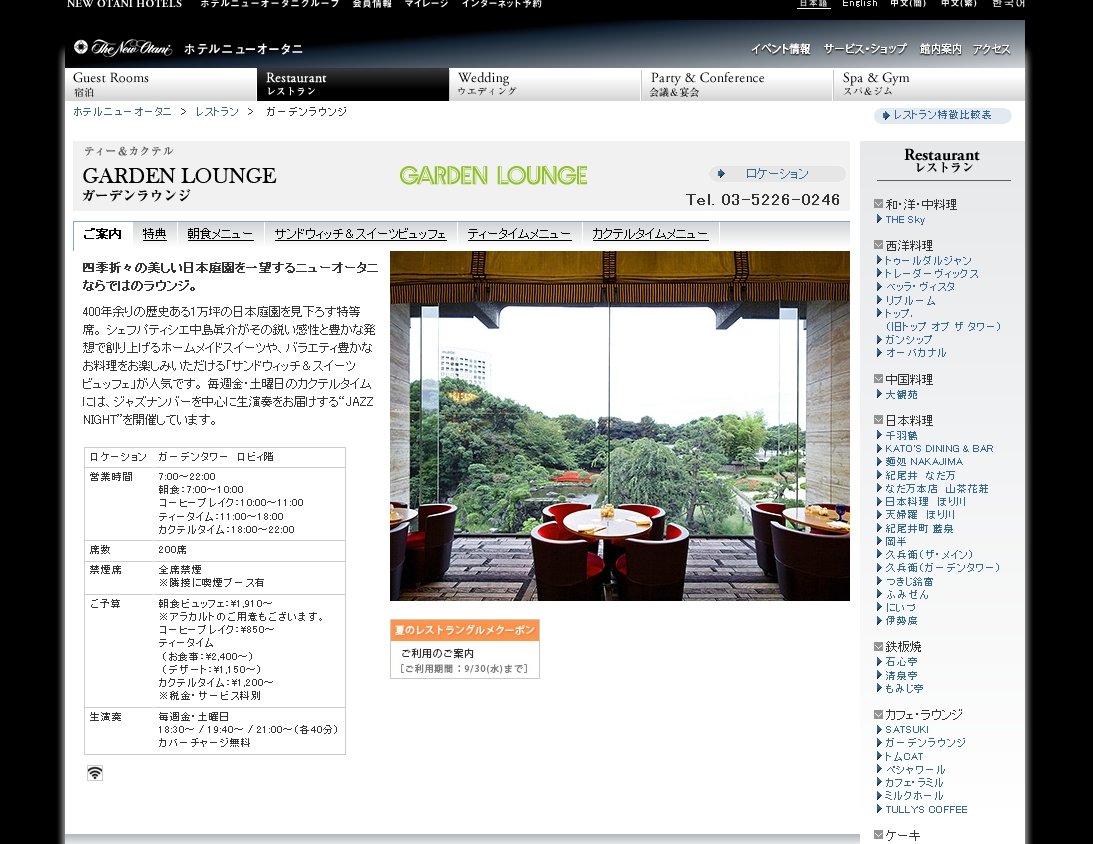Open 久兵衛(ガーデンタワー) link

tap(942, 568)
